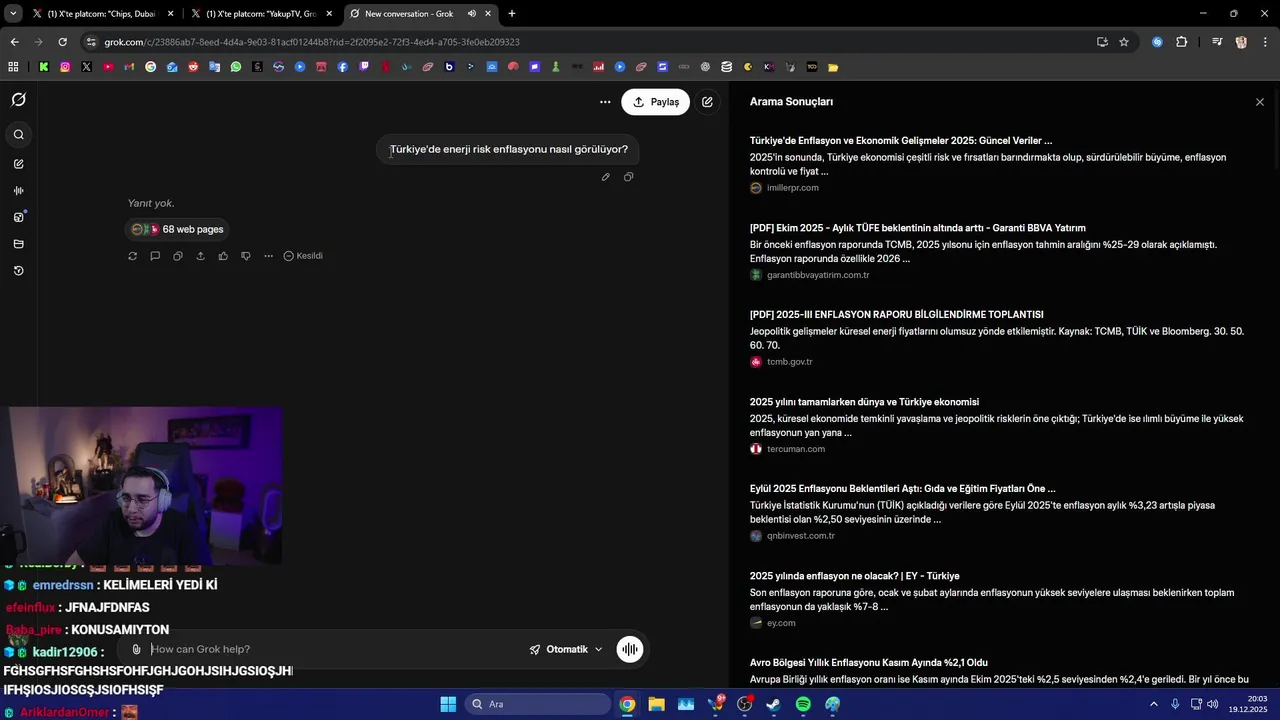Open WhatsApp bookmark
This screenshot has height=720, width=1280.
click(x=236, y=67)
